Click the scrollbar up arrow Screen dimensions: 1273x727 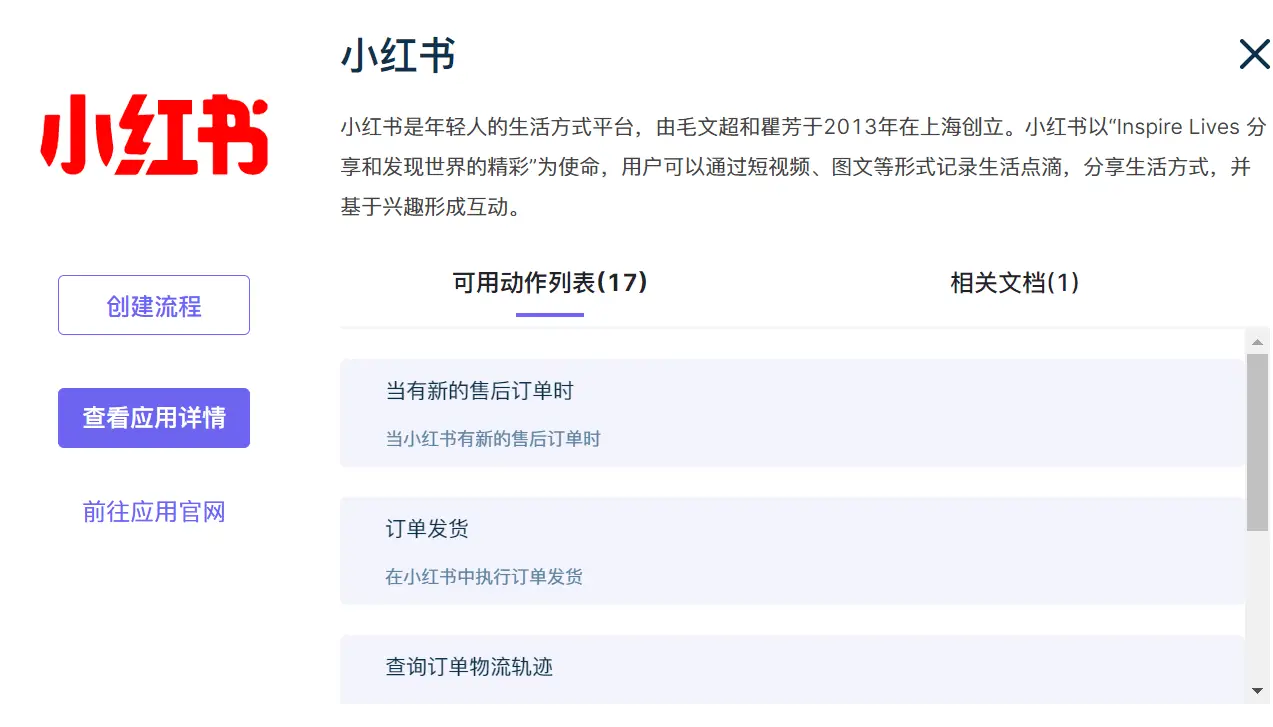[x=1257, y=342]
